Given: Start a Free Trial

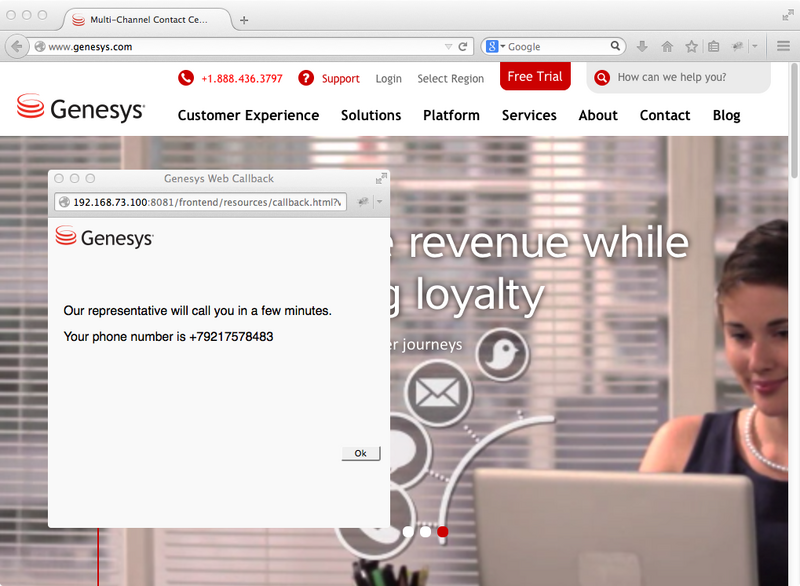Looking at the screenshot, I should [x=535, y=75].
